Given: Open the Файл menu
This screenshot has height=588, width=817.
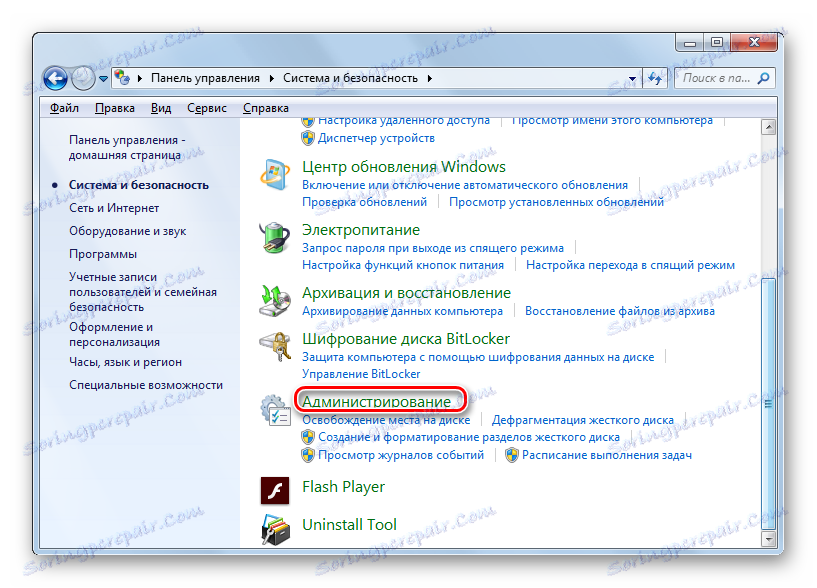Looking at the screenshot, I should click(64, 108).
